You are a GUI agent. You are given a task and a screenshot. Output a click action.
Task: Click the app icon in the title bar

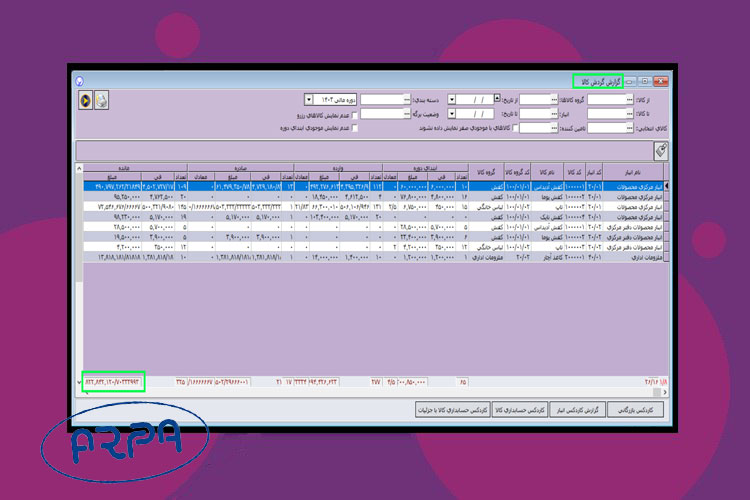[x=81, y=80]
